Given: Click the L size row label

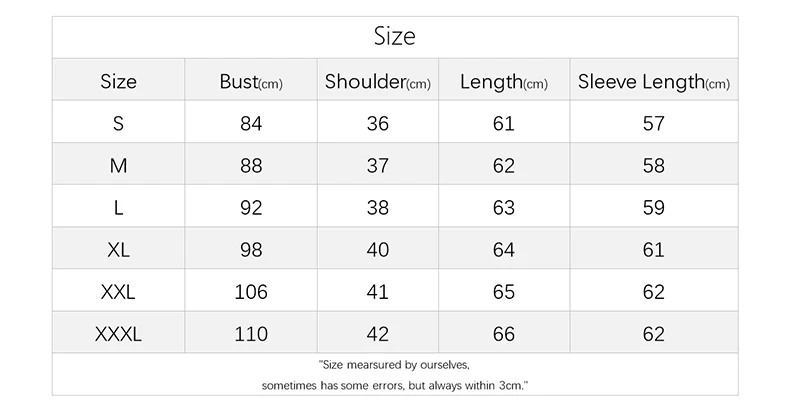Looking at the screenshot, I should pyautogui.click(x=118, y=208).
